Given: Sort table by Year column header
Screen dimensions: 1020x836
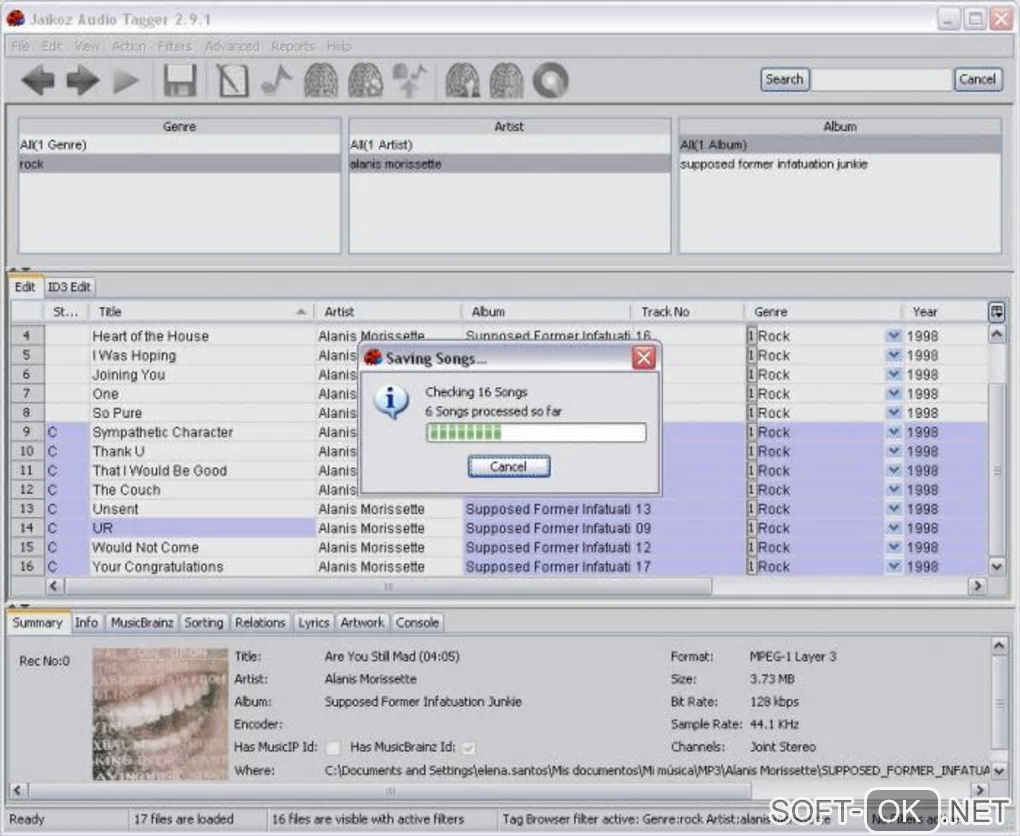Looking at the screenshot, I should point(944,312).
